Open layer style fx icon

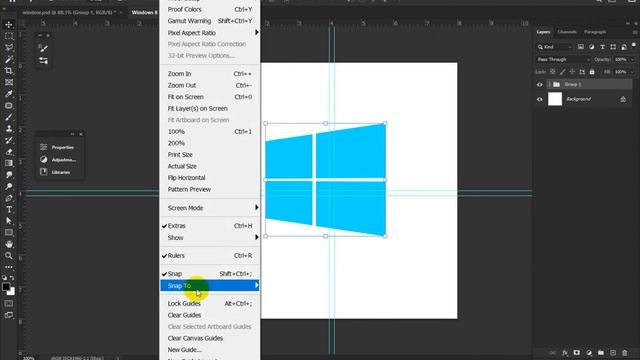565,353
